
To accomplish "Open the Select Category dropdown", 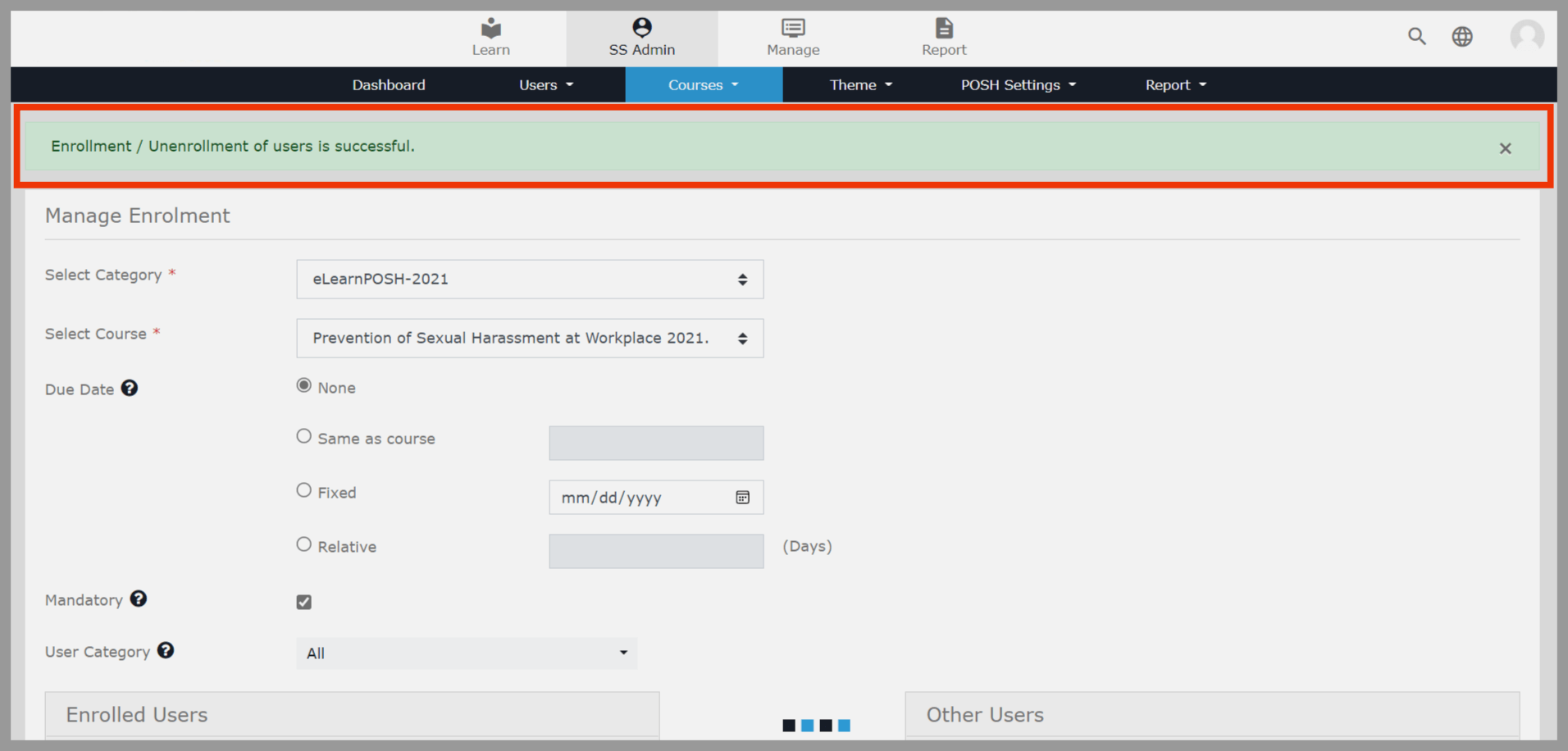I will click(530, 280).
